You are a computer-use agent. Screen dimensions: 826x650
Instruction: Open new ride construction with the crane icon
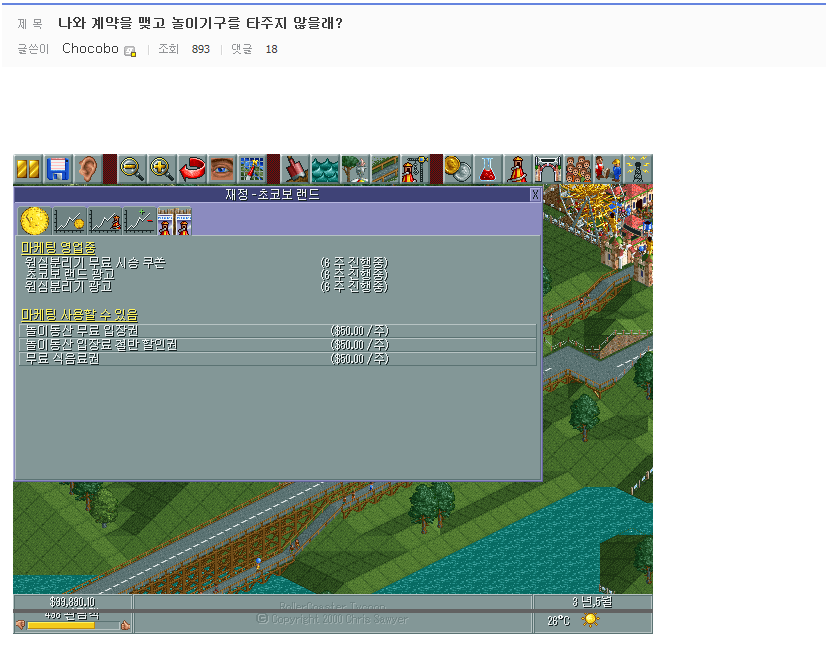pos(415,169)
